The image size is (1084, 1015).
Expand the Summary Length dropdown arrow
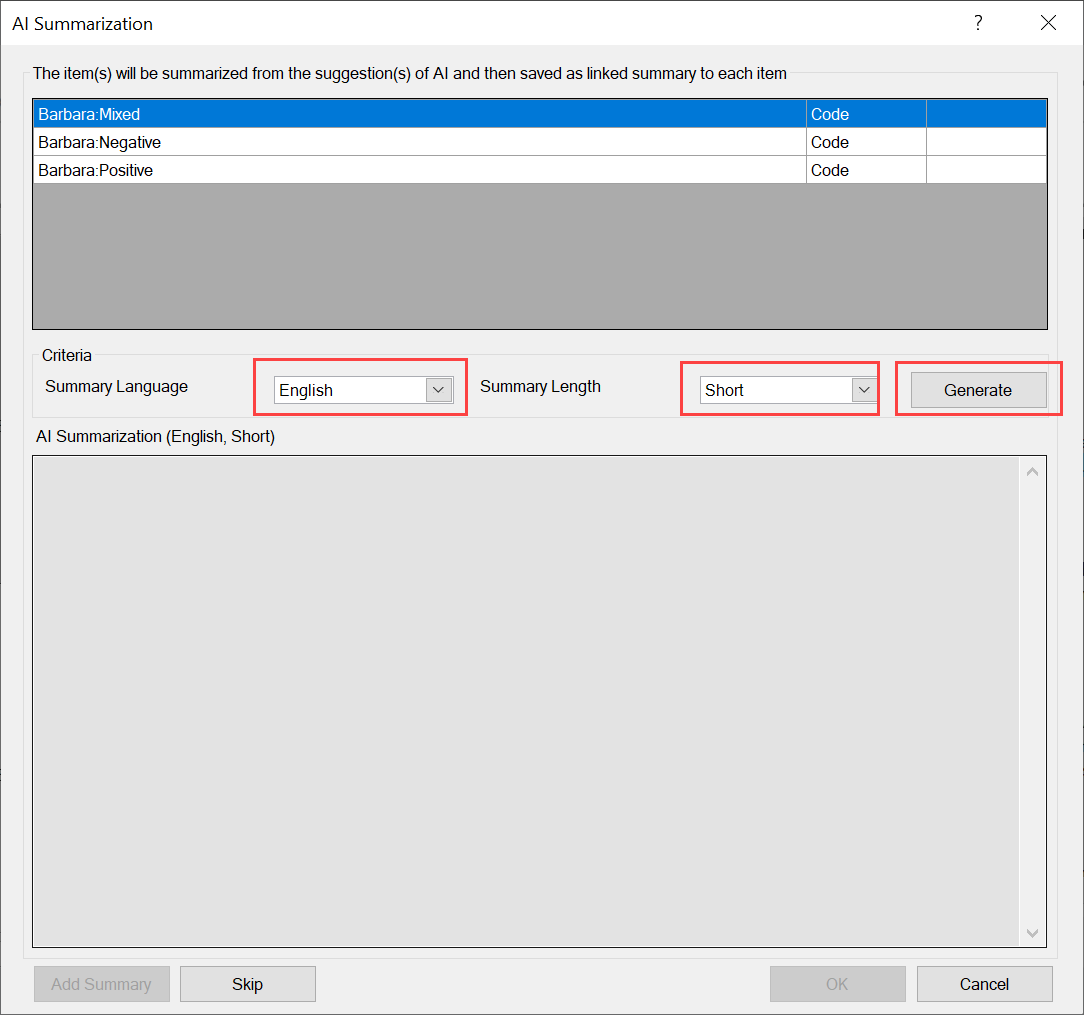pos(864,390)
